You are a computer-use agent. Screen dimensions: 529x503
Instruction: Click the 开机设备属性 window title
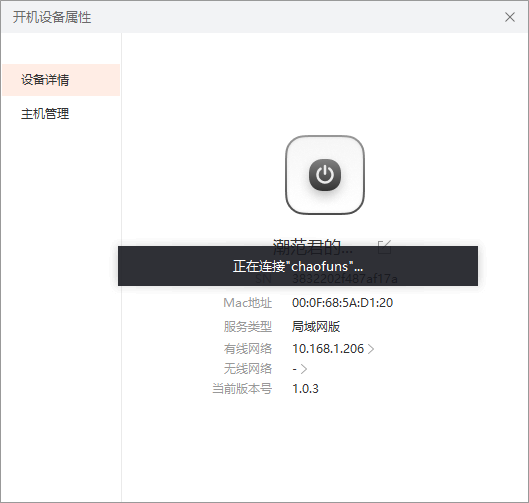click(52, 17)
